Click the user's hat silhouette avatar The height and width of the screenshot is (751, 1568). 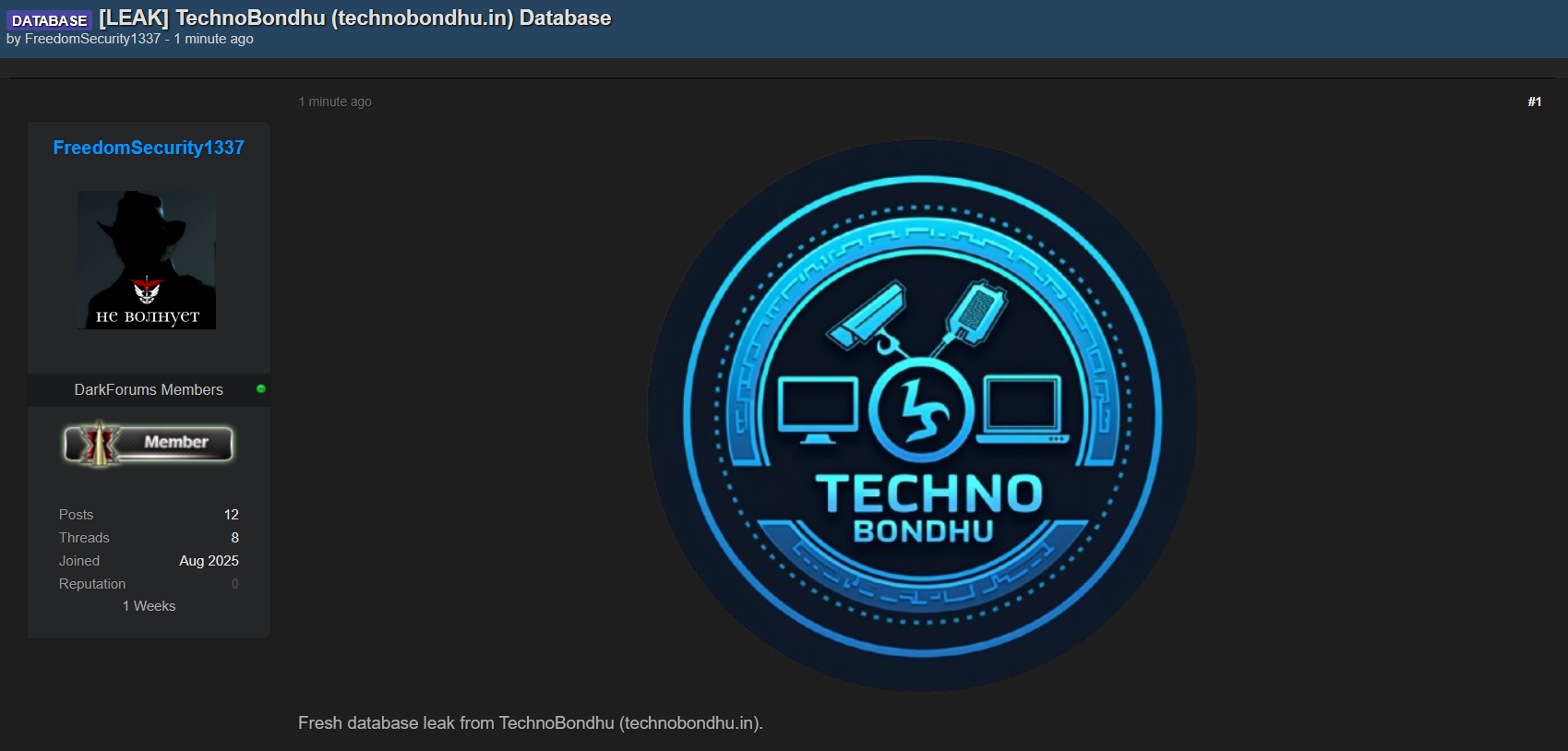point(147,260)
